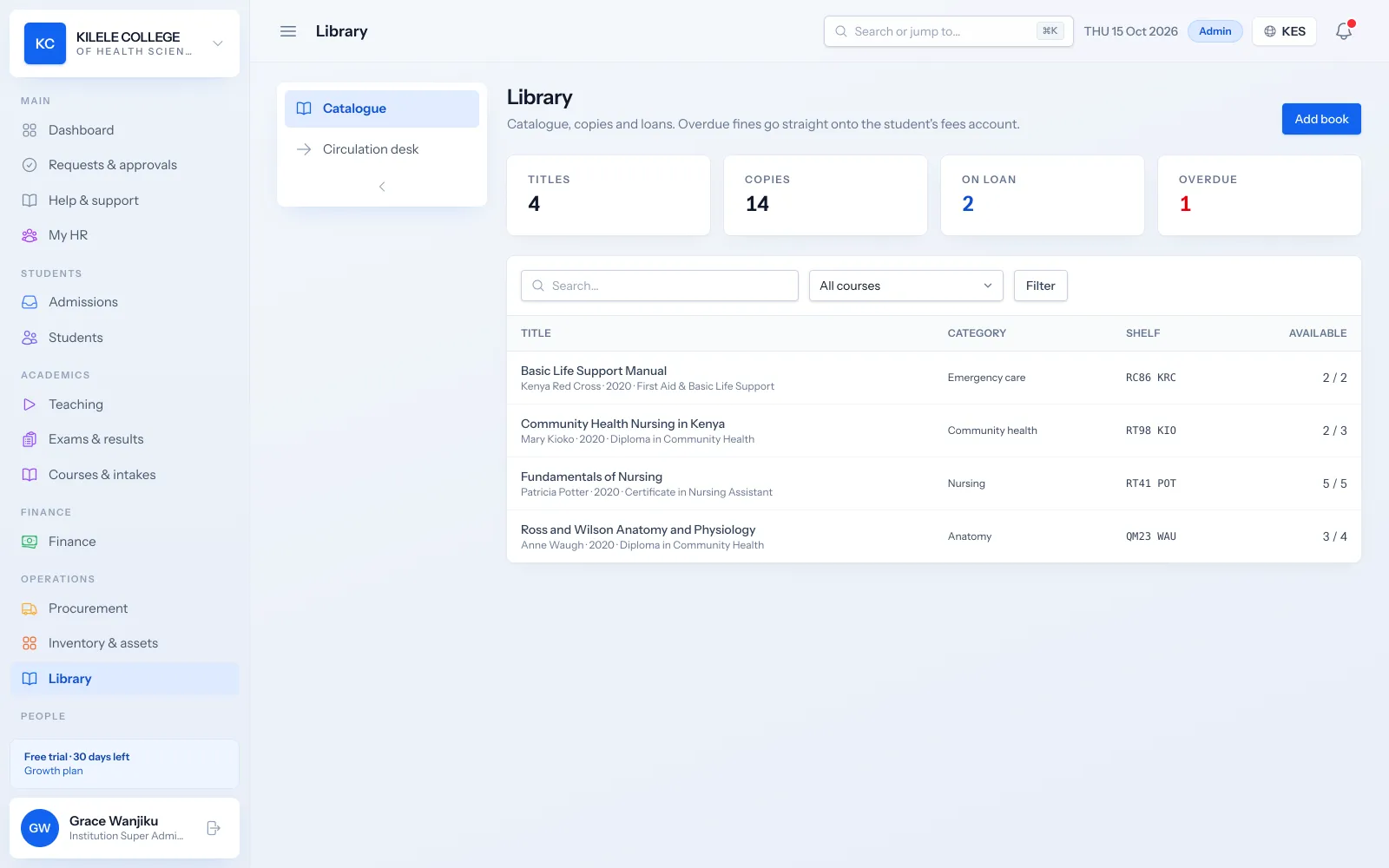Open Help & support

[x=124, y=201]
